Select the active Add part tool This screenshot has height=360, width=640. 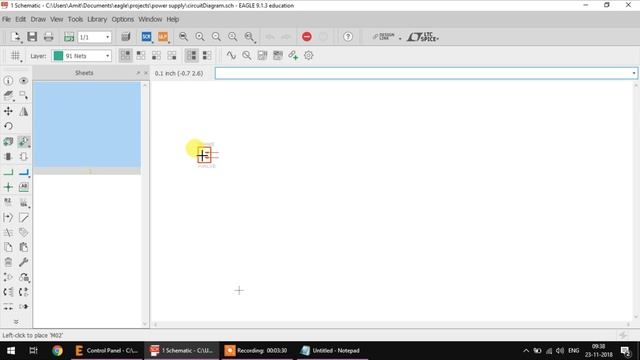coord(24,142)
